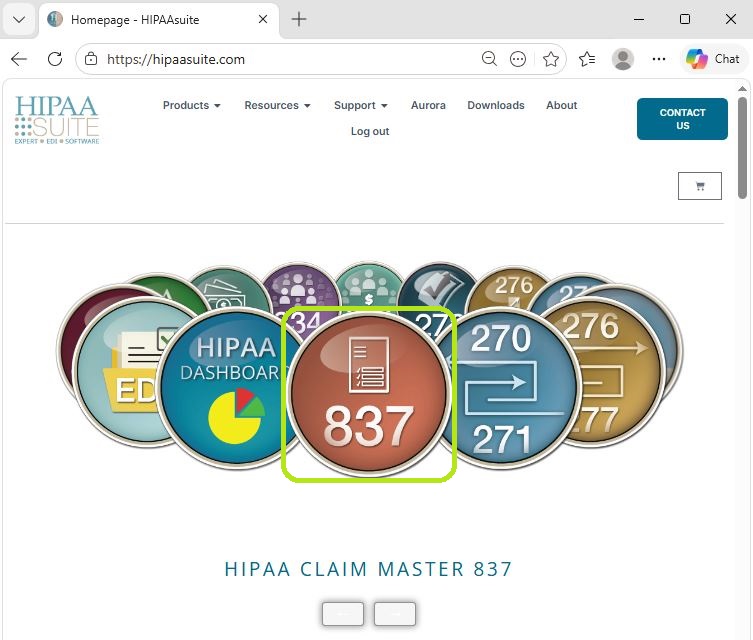Viewport: 753px width, 640px height.
Task: Open a new browser tab
Action: coord(299,19)
